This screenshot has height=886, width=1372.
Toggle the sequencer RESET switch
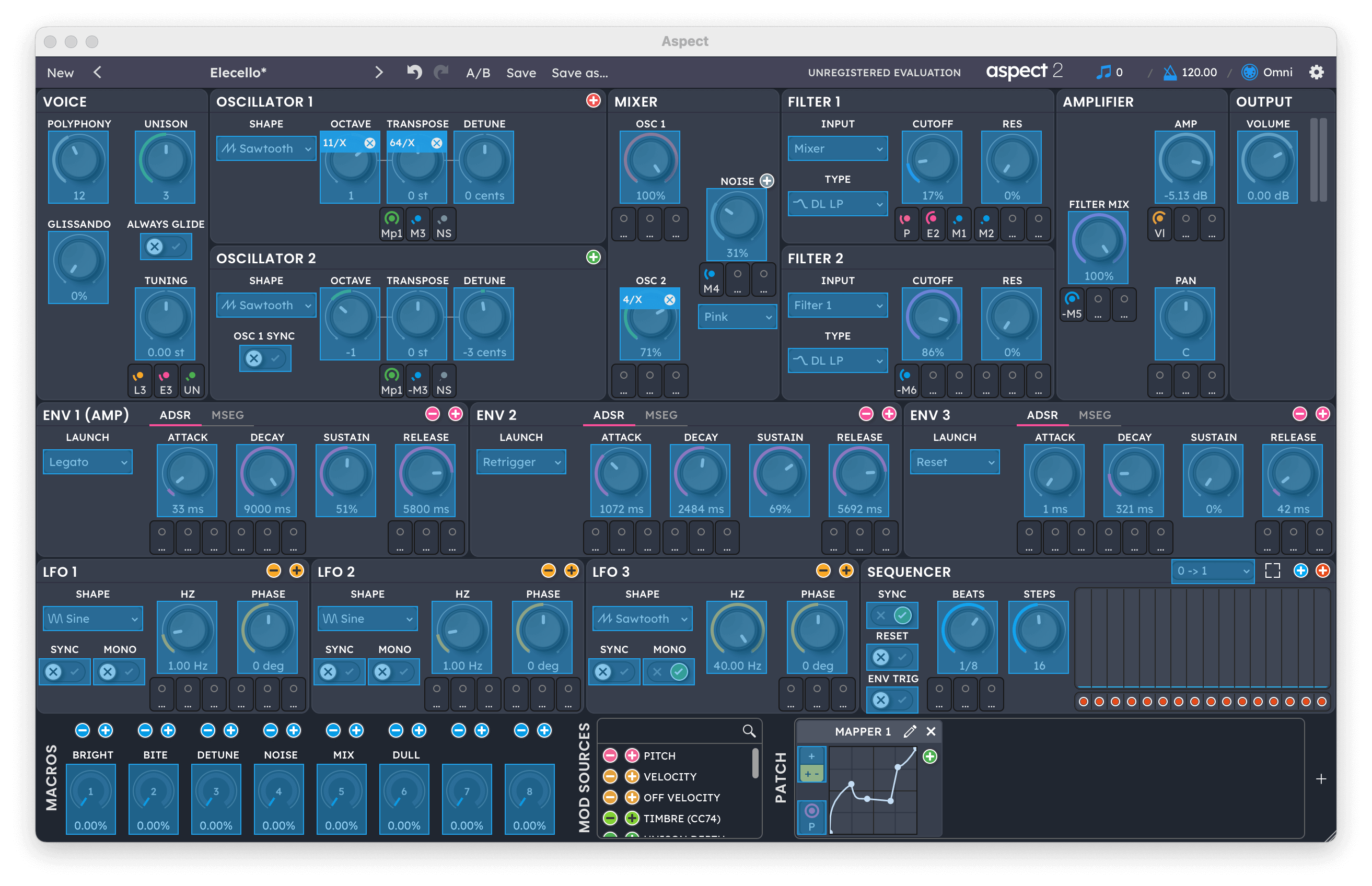(892, 657)
